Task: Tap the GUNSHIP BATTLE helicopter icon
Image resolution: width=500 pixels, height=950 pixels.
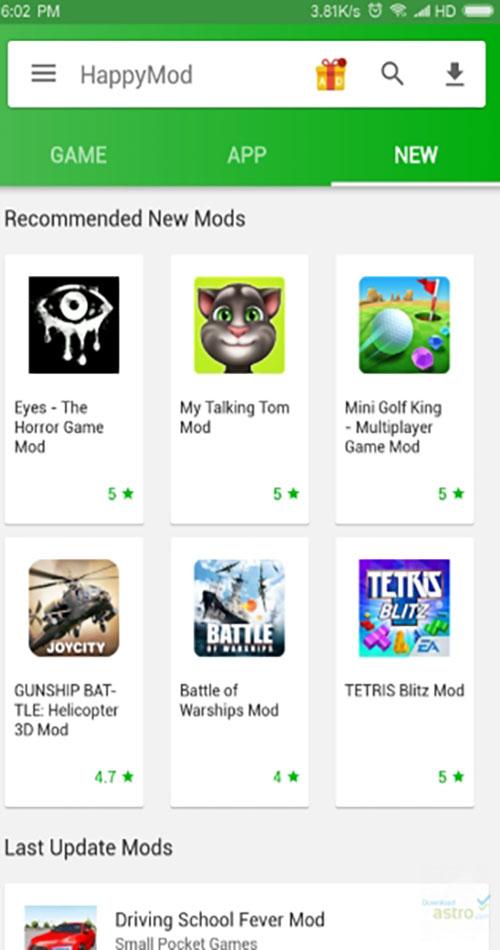Action: [74, 608]
